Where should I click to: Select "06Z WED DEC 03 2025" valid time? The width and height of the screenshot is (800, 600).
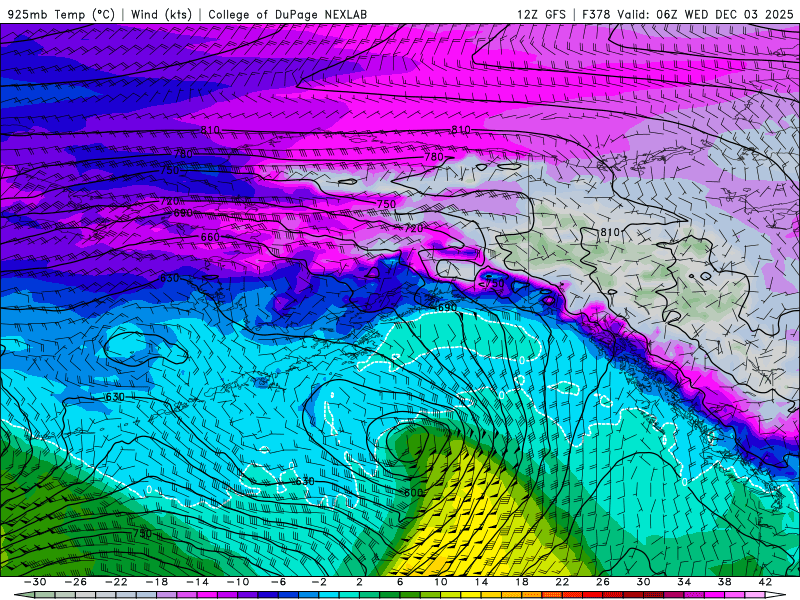point(725,14)
